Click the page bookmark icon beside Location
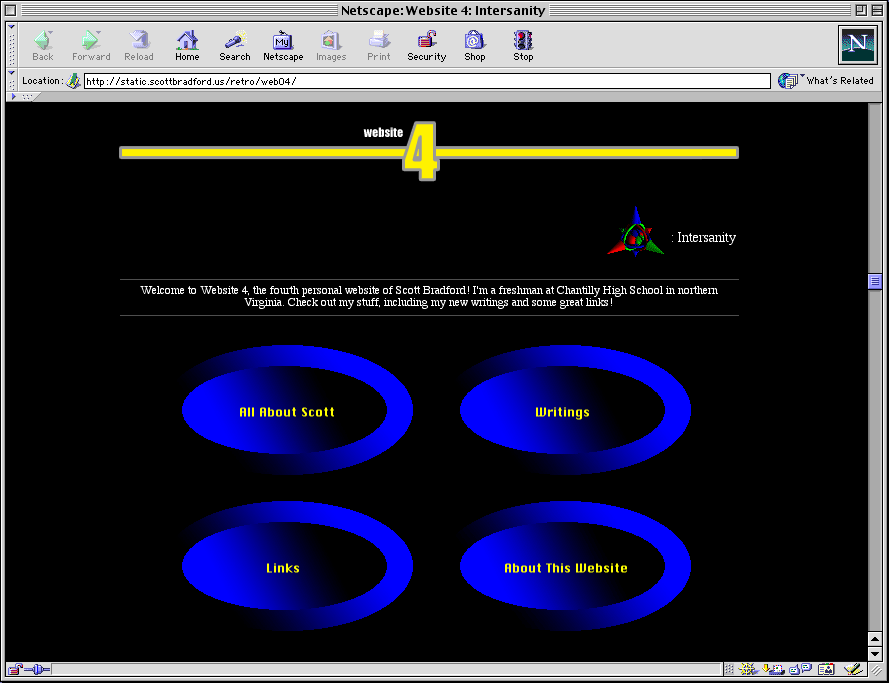The image size is (889, 683). pos(73,81)
